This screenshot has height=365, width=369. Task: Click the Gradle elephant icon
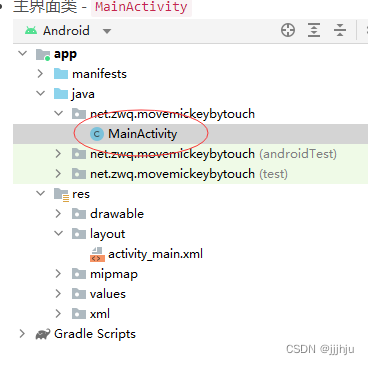[43, 334]
